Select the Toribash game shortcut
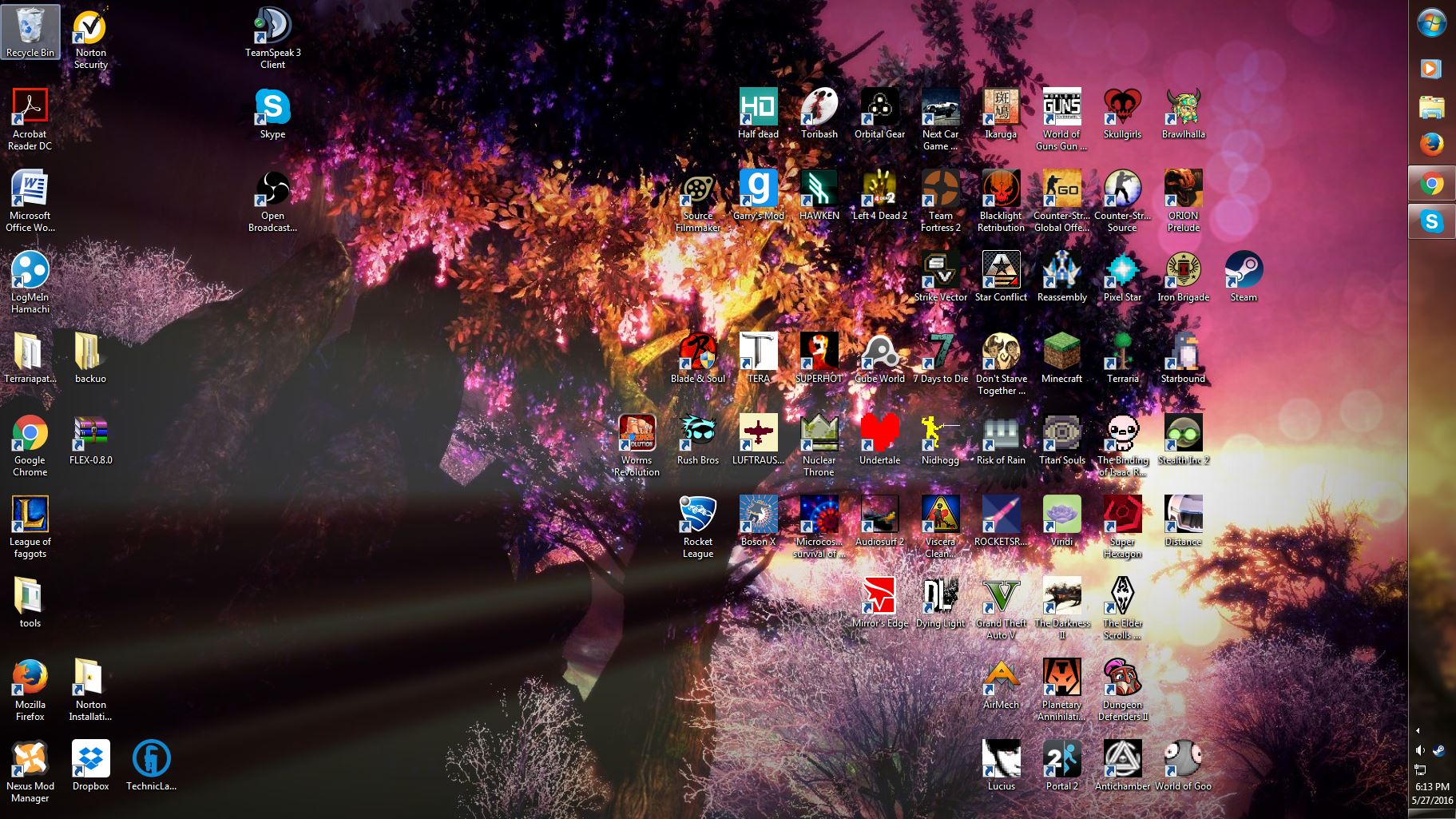1456x819 pixels. point(819,113)
